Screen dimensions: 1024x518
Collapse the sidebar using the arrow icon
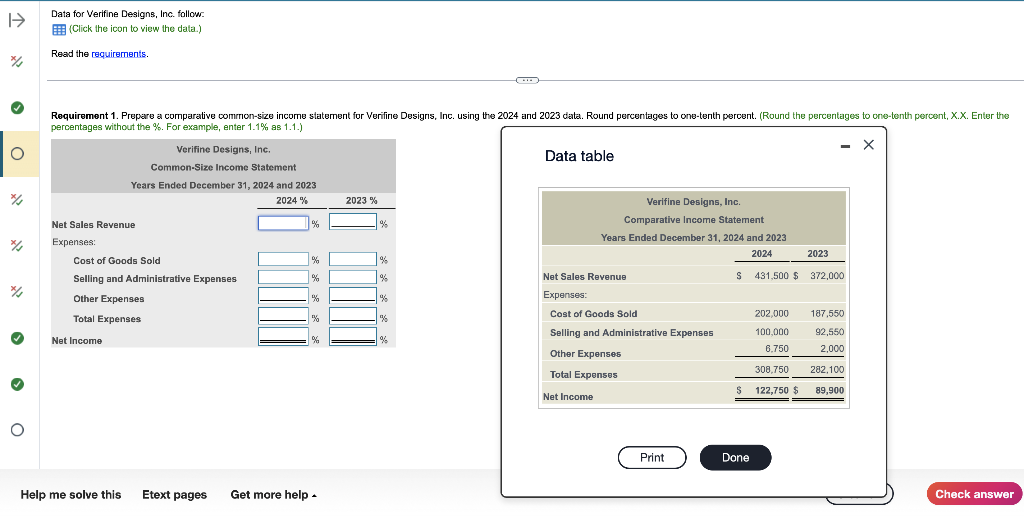[x=17, y=20]
